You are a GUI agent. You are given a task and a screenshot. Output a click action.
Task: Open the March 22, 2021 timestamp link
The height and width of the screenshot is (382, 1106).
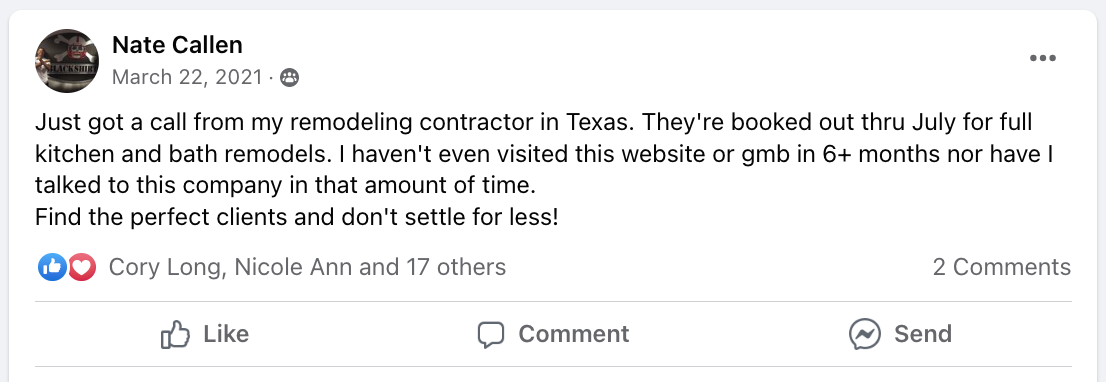click(x=187, y=77)
